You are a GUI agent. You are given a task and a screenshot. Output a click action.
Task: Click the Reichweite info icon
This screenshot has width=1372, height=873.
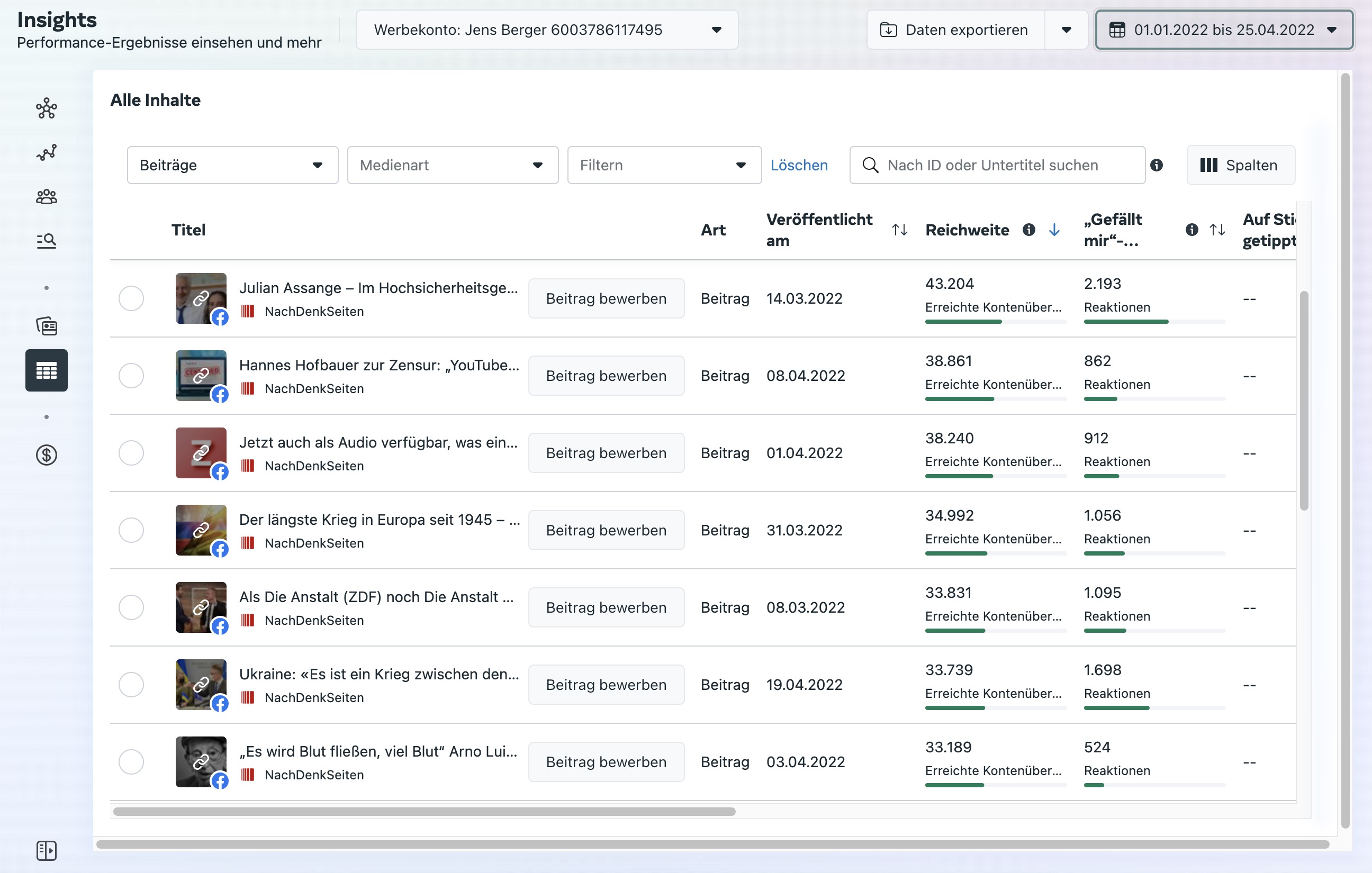(1028, 230)
